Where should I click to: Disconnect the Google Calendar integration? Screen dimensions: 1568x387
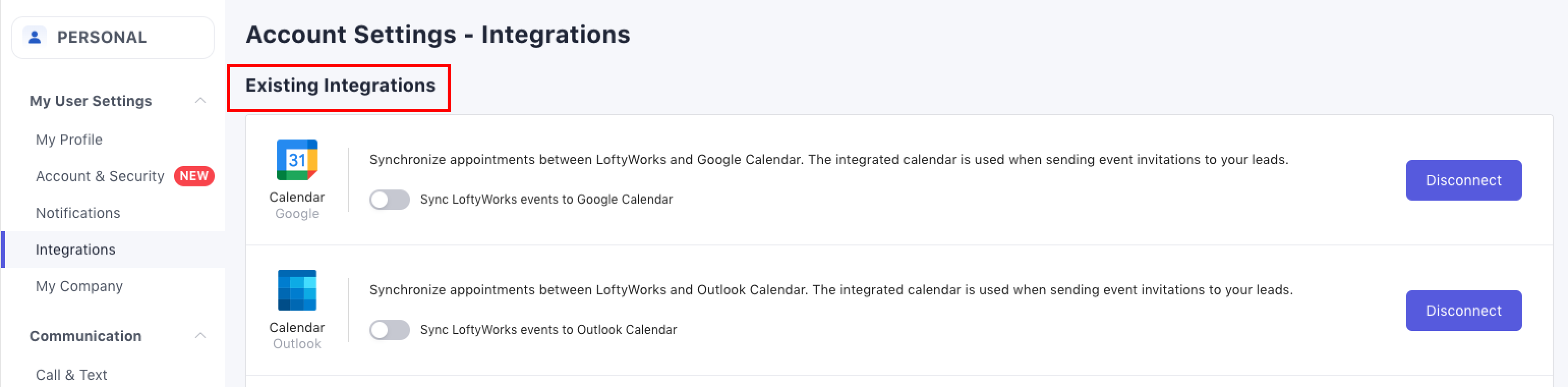click(x=1463, y=180)
